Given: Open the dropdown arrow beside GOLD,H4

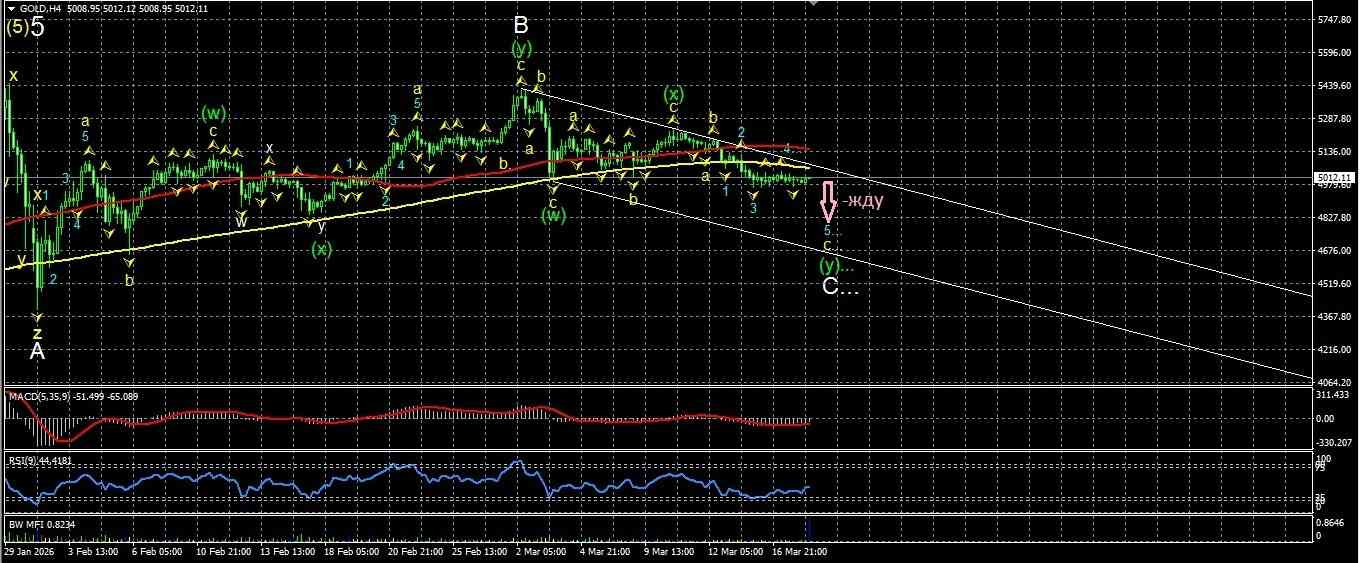Looking at the screenshot, I should point(10,8).
